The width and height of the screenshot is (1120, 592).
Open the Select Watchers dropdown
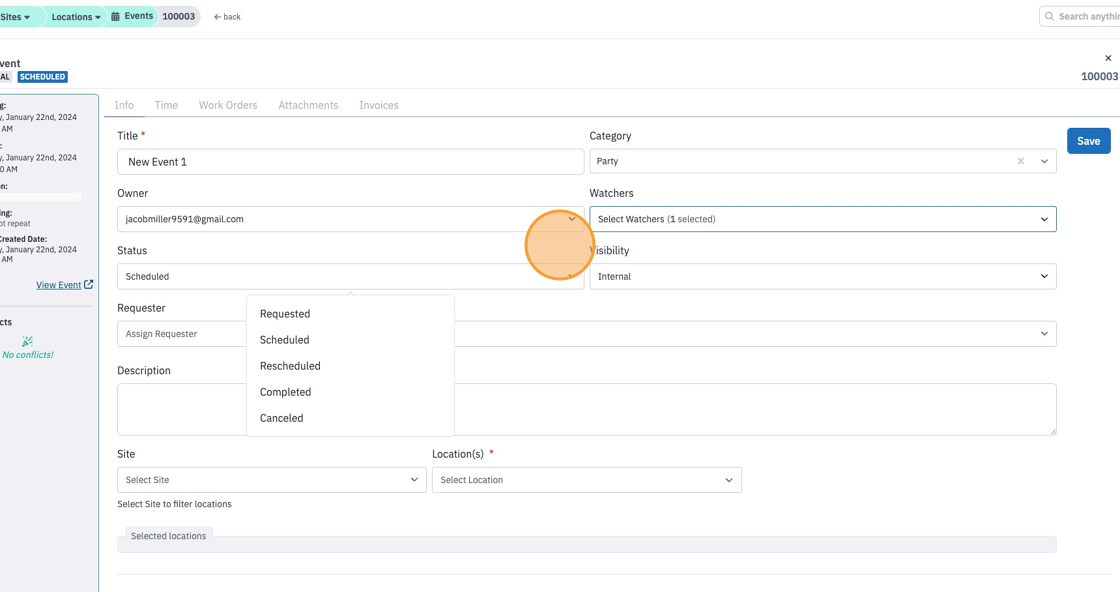point(823,219)
